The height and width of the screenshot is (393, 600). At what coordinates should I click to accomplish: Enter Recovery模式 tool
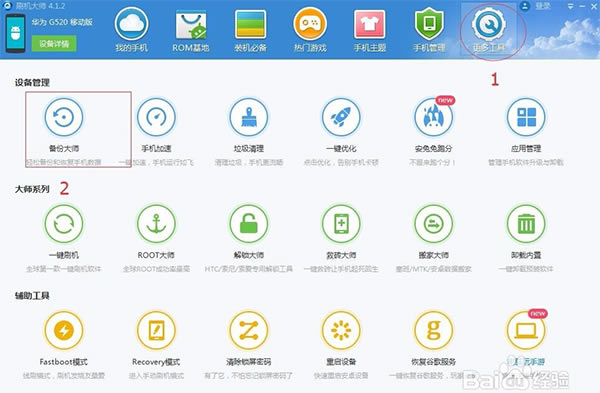[x=156, y=331]
